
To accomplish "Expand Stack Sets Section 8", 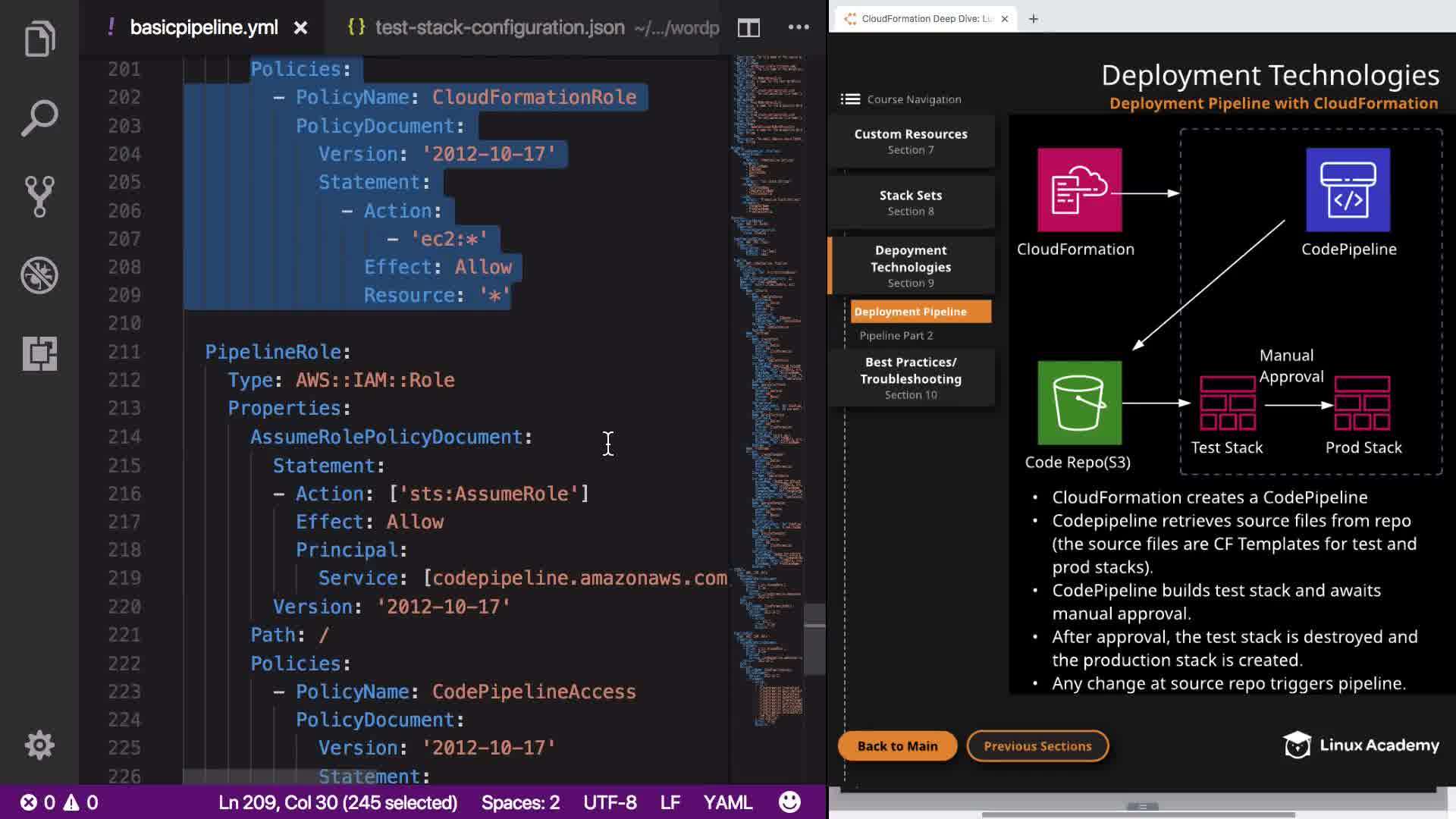I will point(911,202).
